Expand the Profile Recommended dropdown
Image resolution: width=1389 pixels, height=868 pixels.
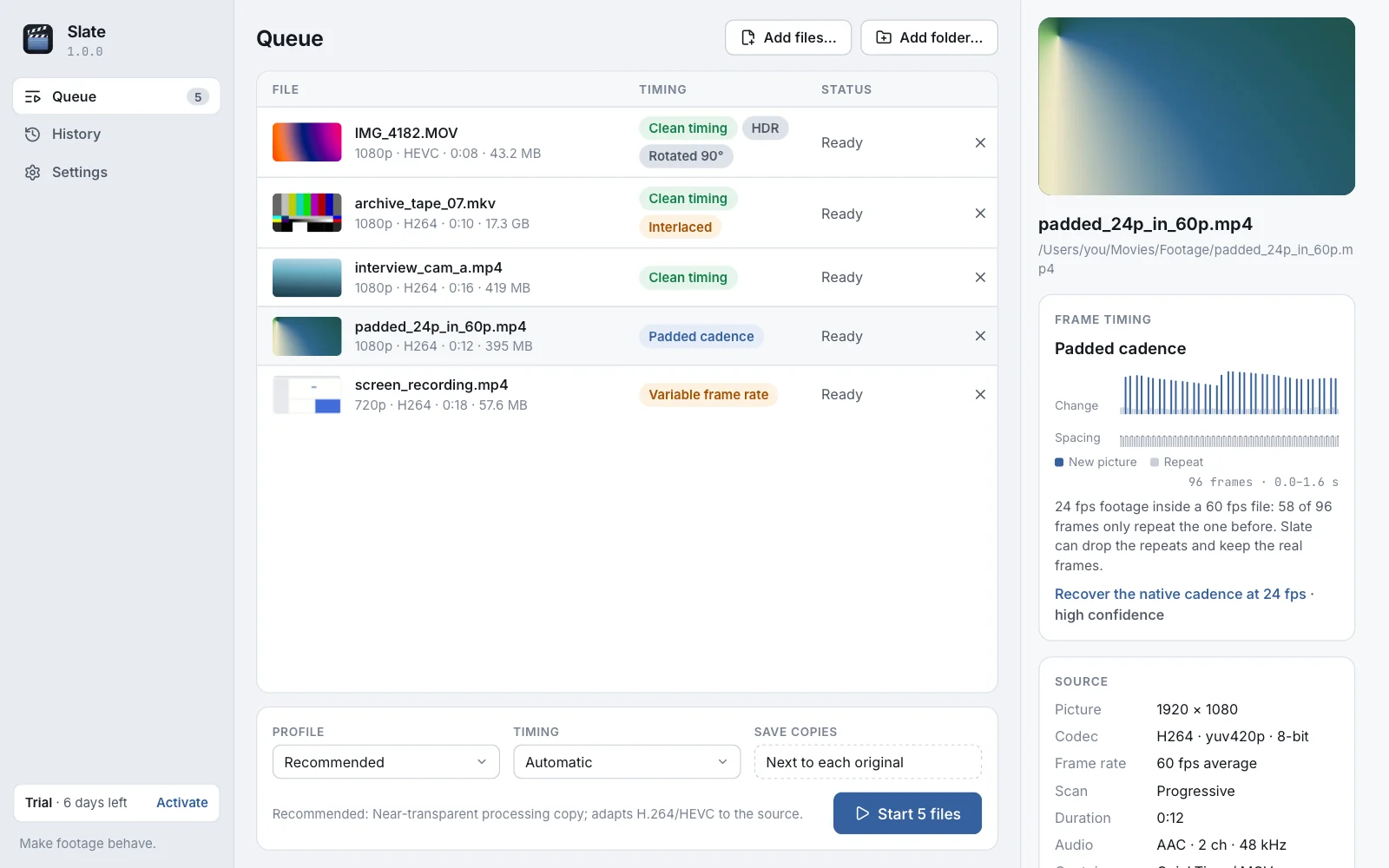[x=386, y=762]
